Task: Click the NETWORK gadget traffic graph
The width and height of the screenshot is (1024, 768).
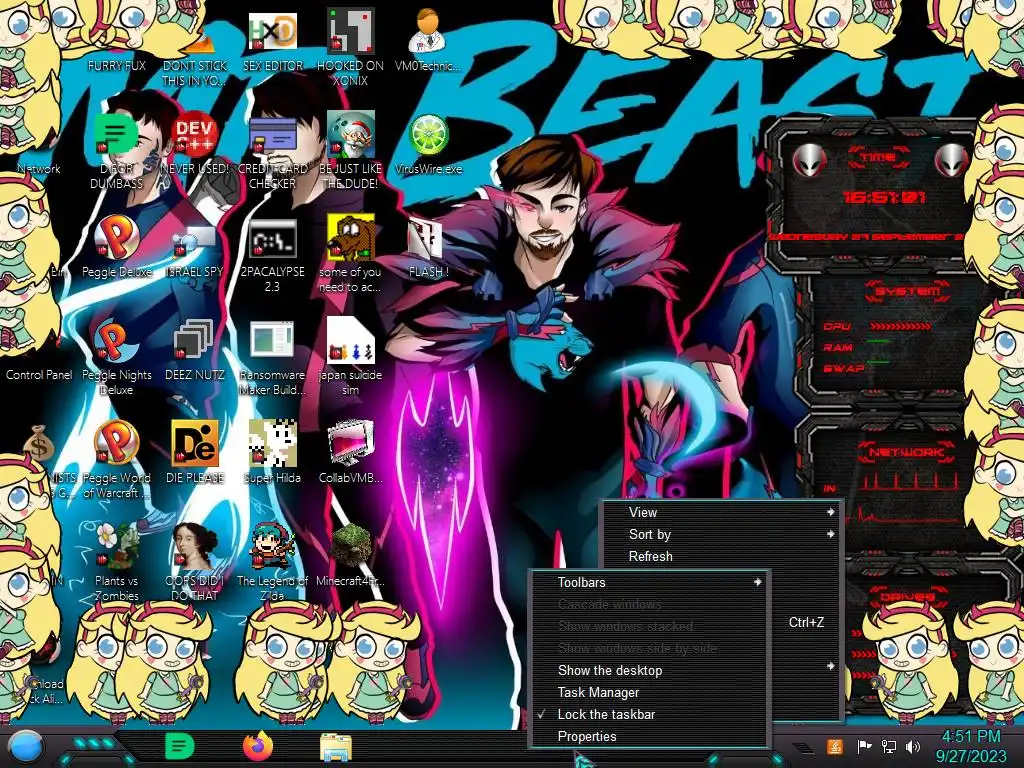Action: (x=908, y=500)
